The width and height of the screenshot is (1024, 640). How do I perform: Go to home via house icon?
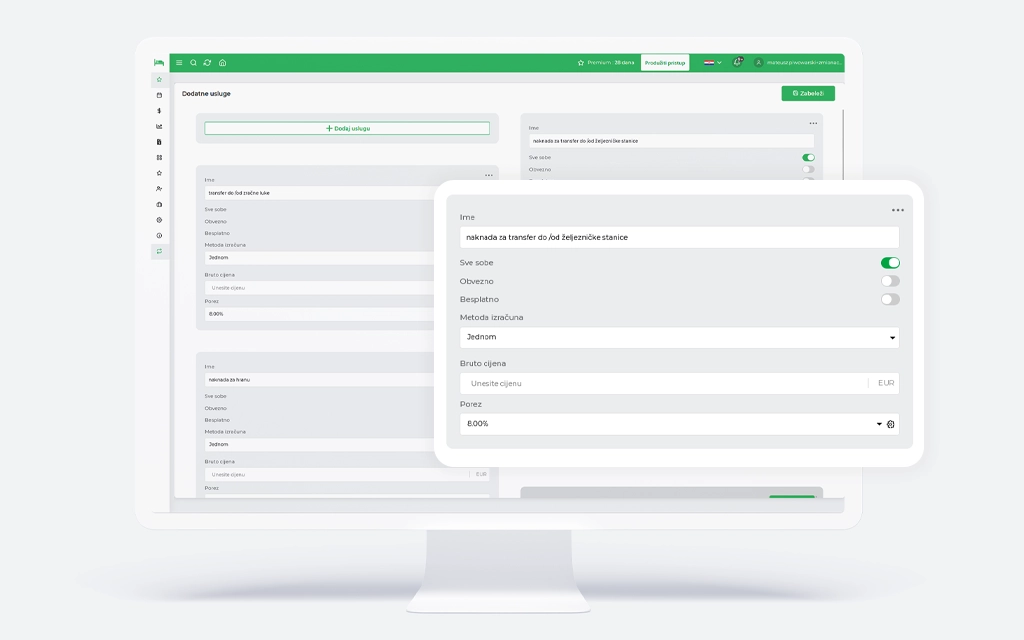(222, 62)
